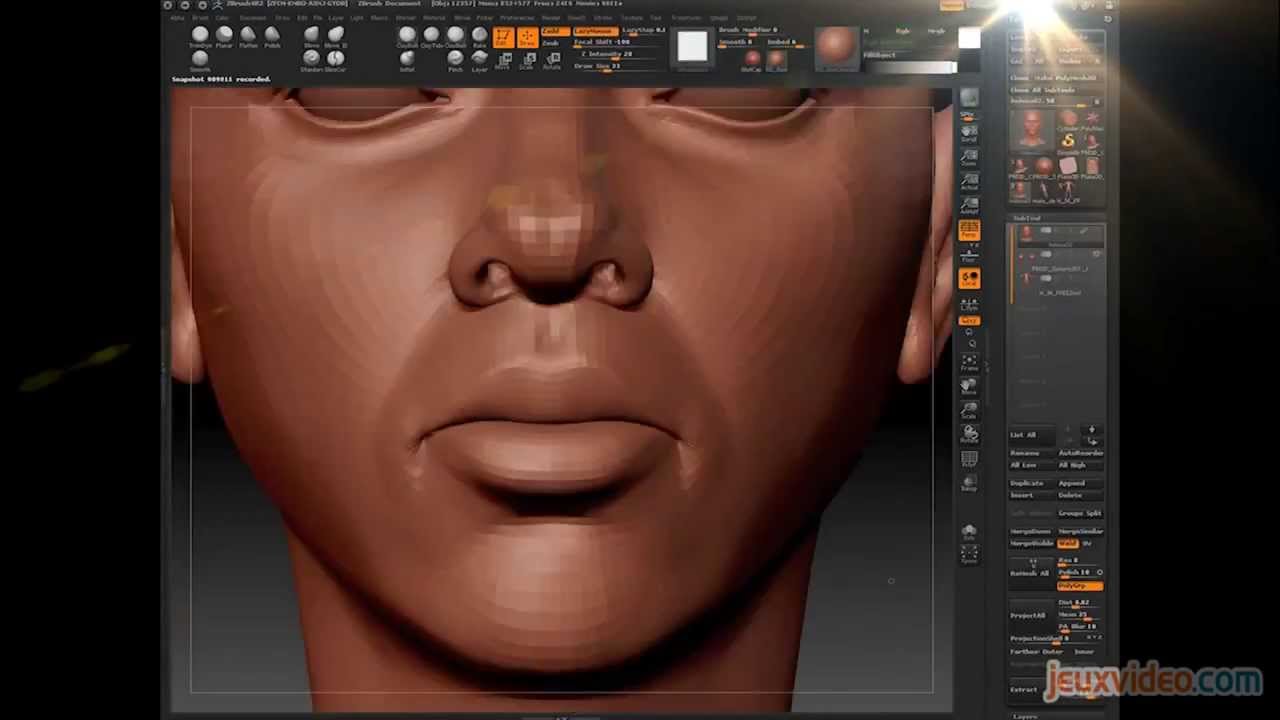This screenshot has width=1280, height=720.
Task: Click the FillObject button
Action: (x=880, y=55)
